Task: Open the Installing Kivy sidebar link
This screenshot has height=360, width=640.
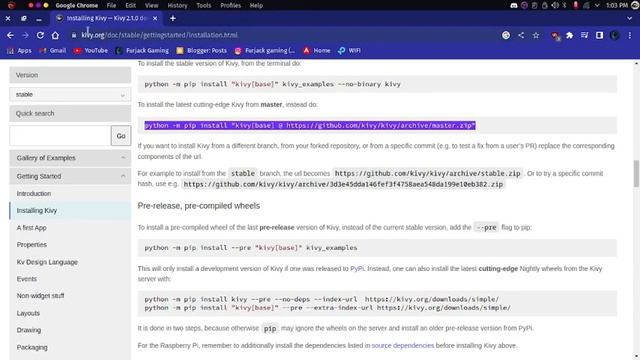Action: (37, 211)
